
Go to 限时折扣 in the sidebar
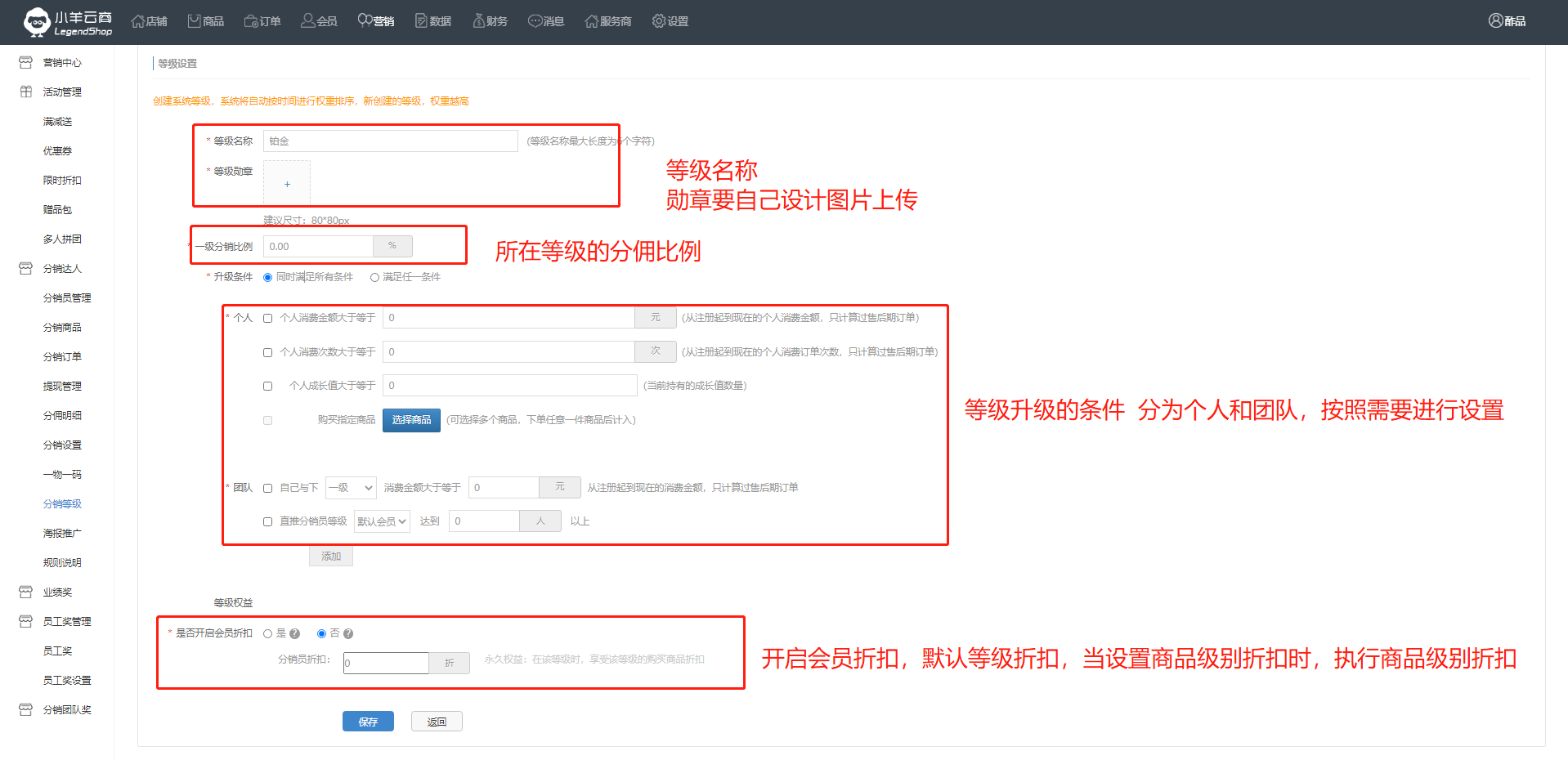pos(62,181)
